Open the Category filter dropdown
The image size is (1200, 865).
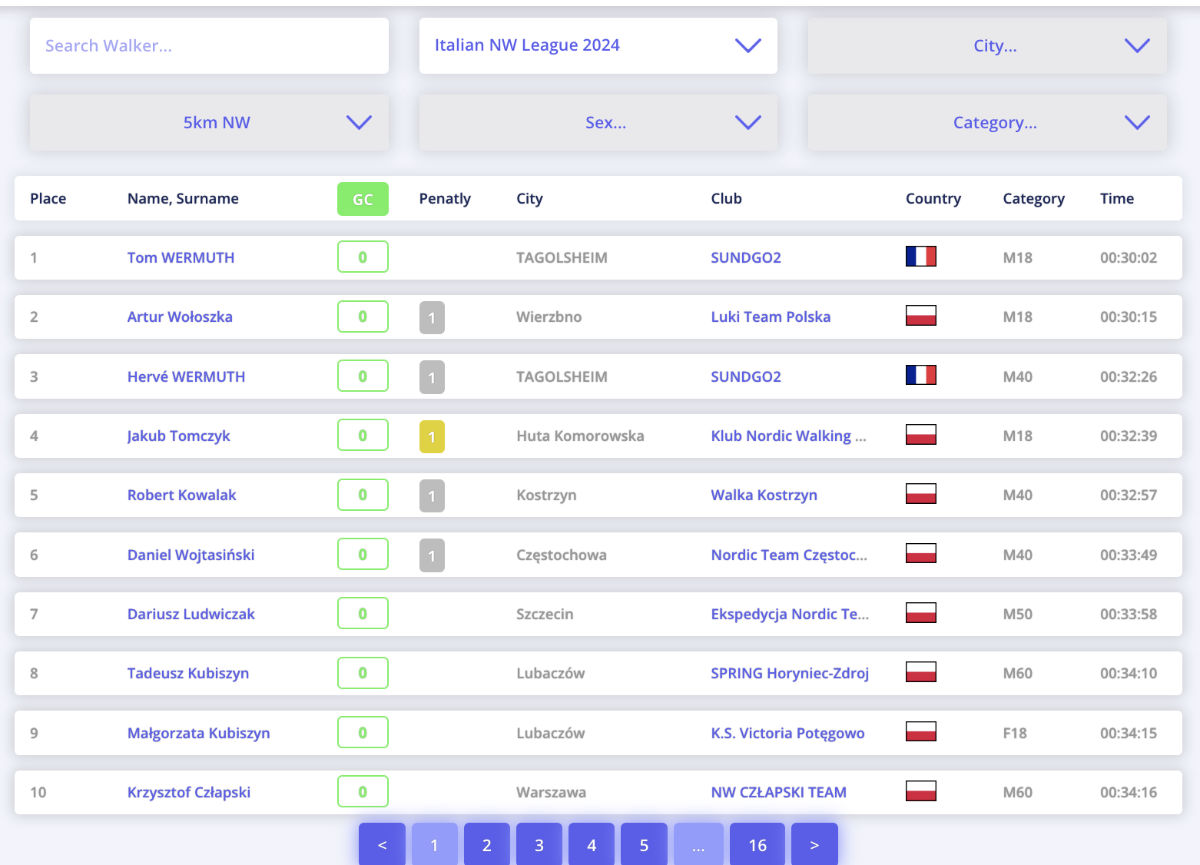coord(987,123)
